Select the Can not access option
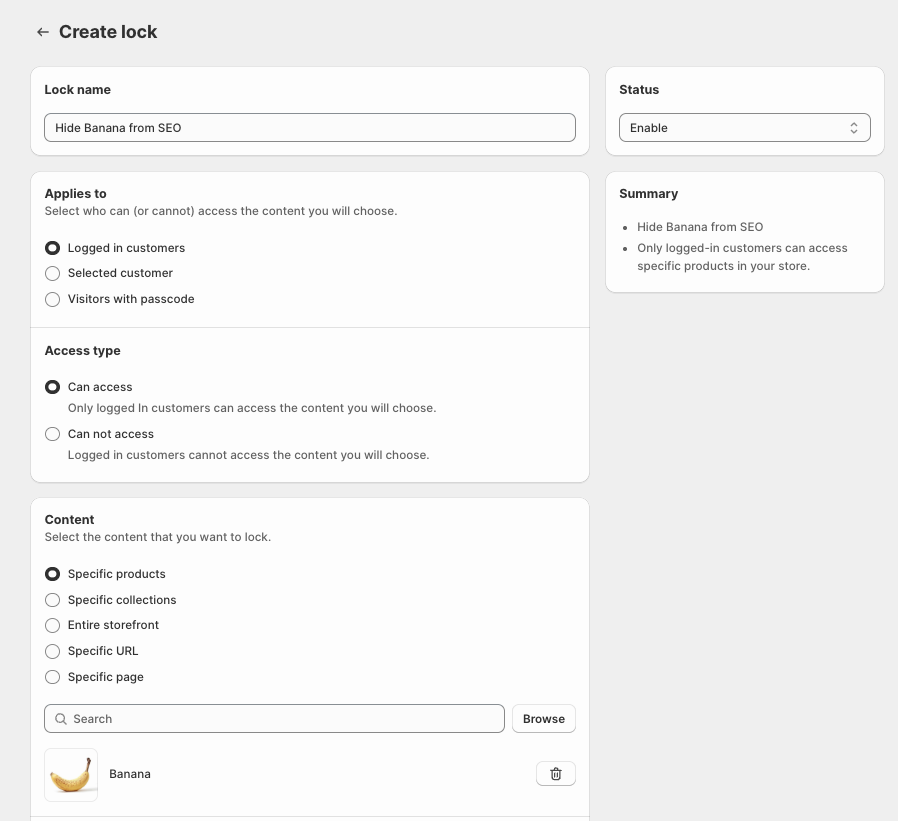The width and height of the screenshot is (898, 821). coord(52,434)
